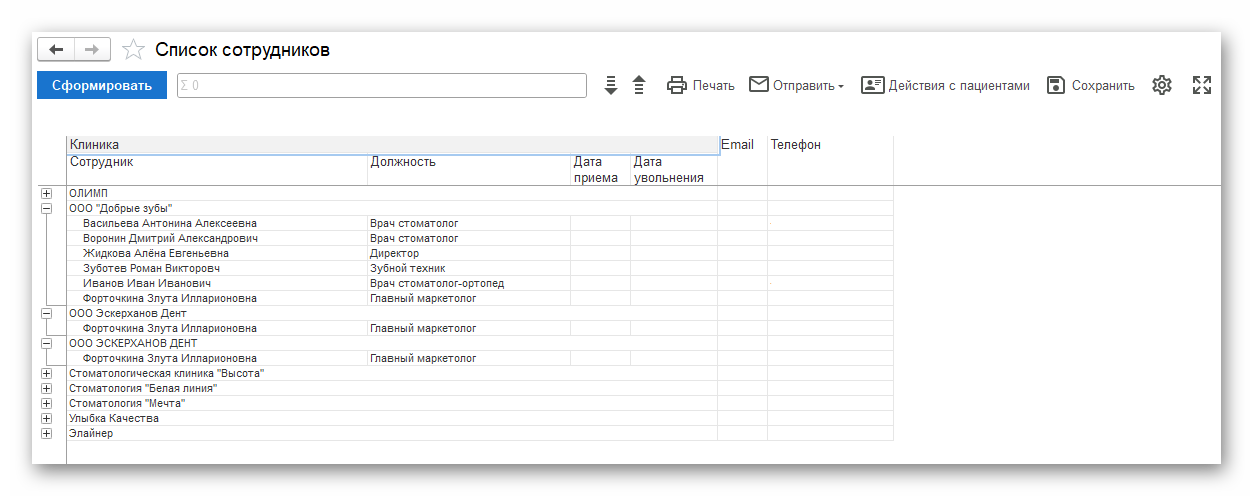Collapse all groups icon in toolbar
The image size is (1253, 496).
(639, 86)
